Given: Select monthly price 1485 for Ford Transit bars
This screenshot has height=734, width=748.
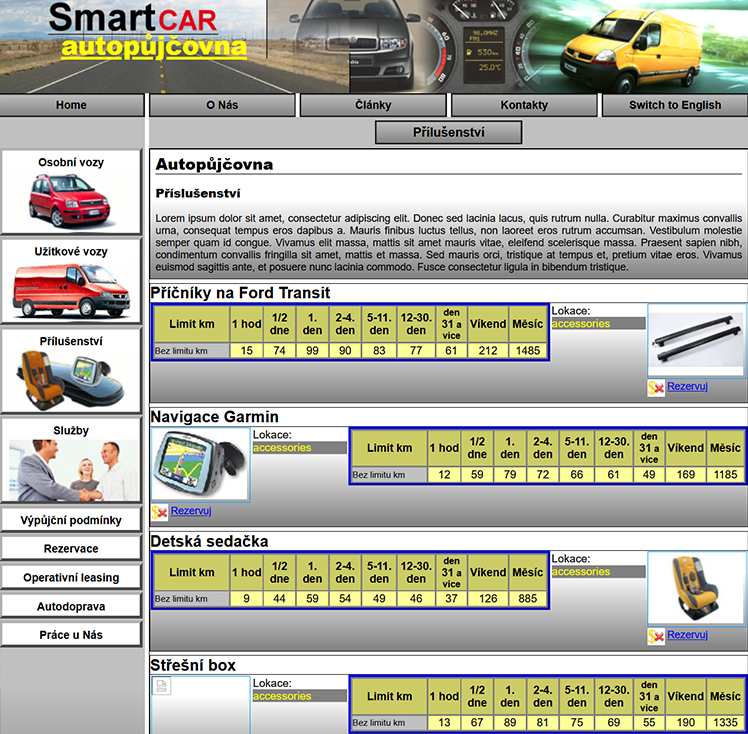Looking at the screenshot, I should pyautogui.click(x=528, y=351).
